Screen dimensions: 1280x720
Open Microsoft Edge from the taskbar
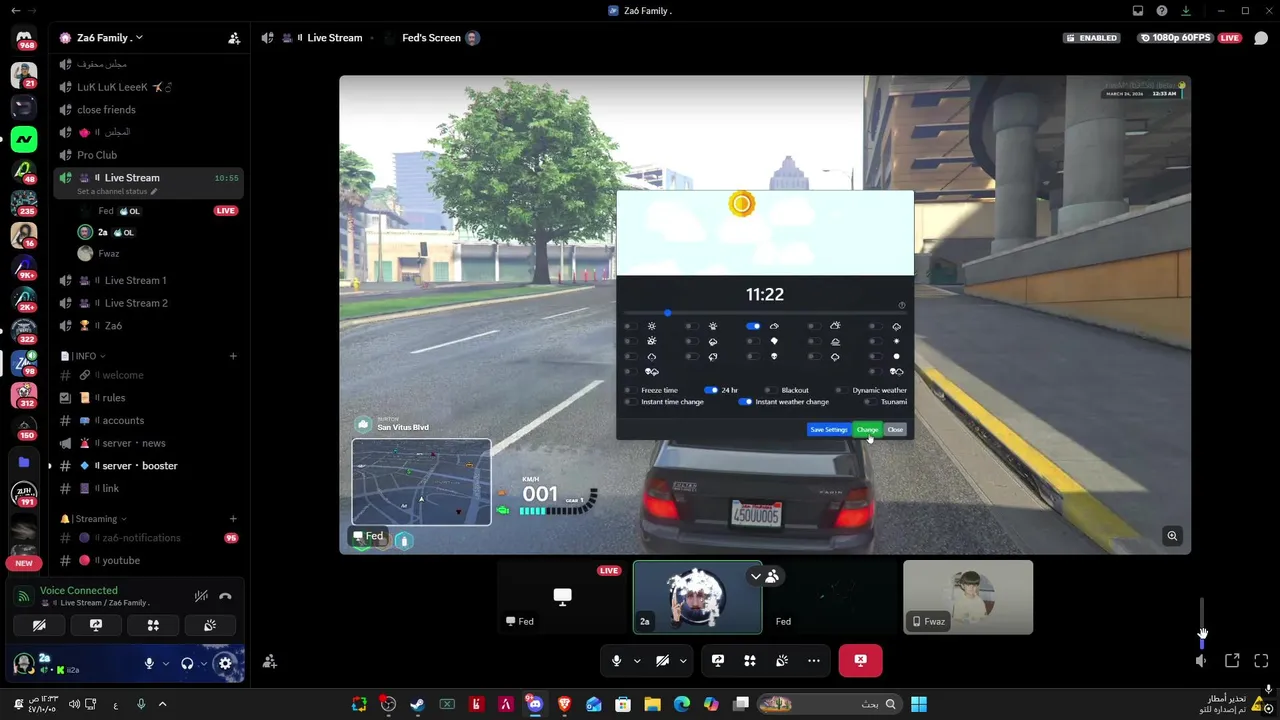click(x=682, y=704)
